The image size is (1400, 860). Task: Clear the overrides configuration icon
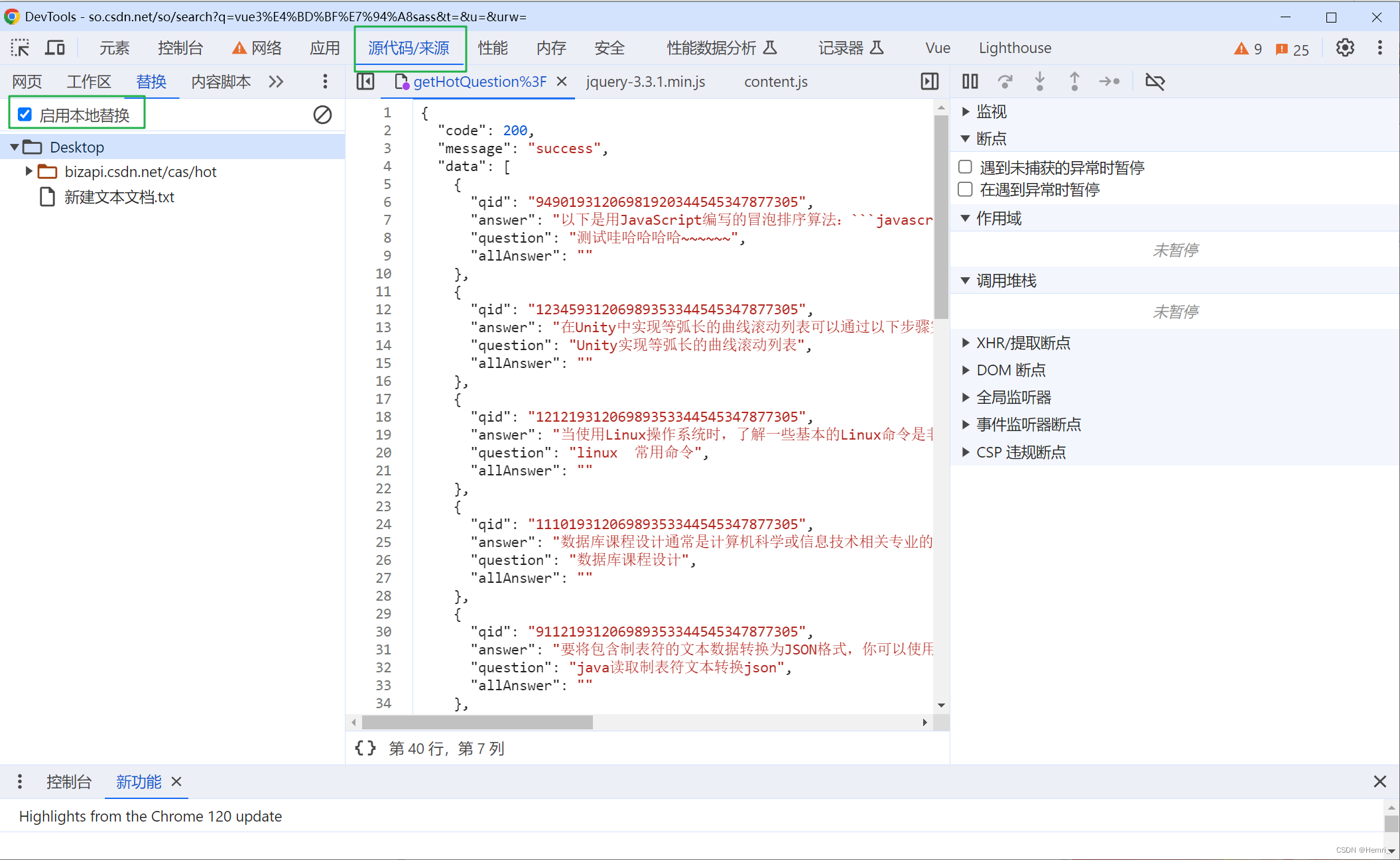322,115
